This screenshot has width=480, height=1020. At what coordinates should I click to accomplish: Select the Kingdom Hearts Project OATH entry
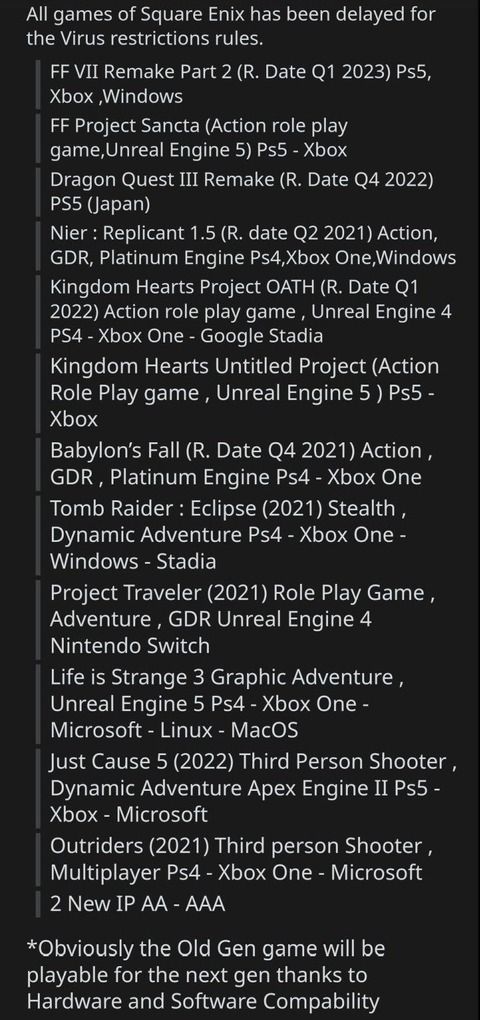[x=251, y=312]
